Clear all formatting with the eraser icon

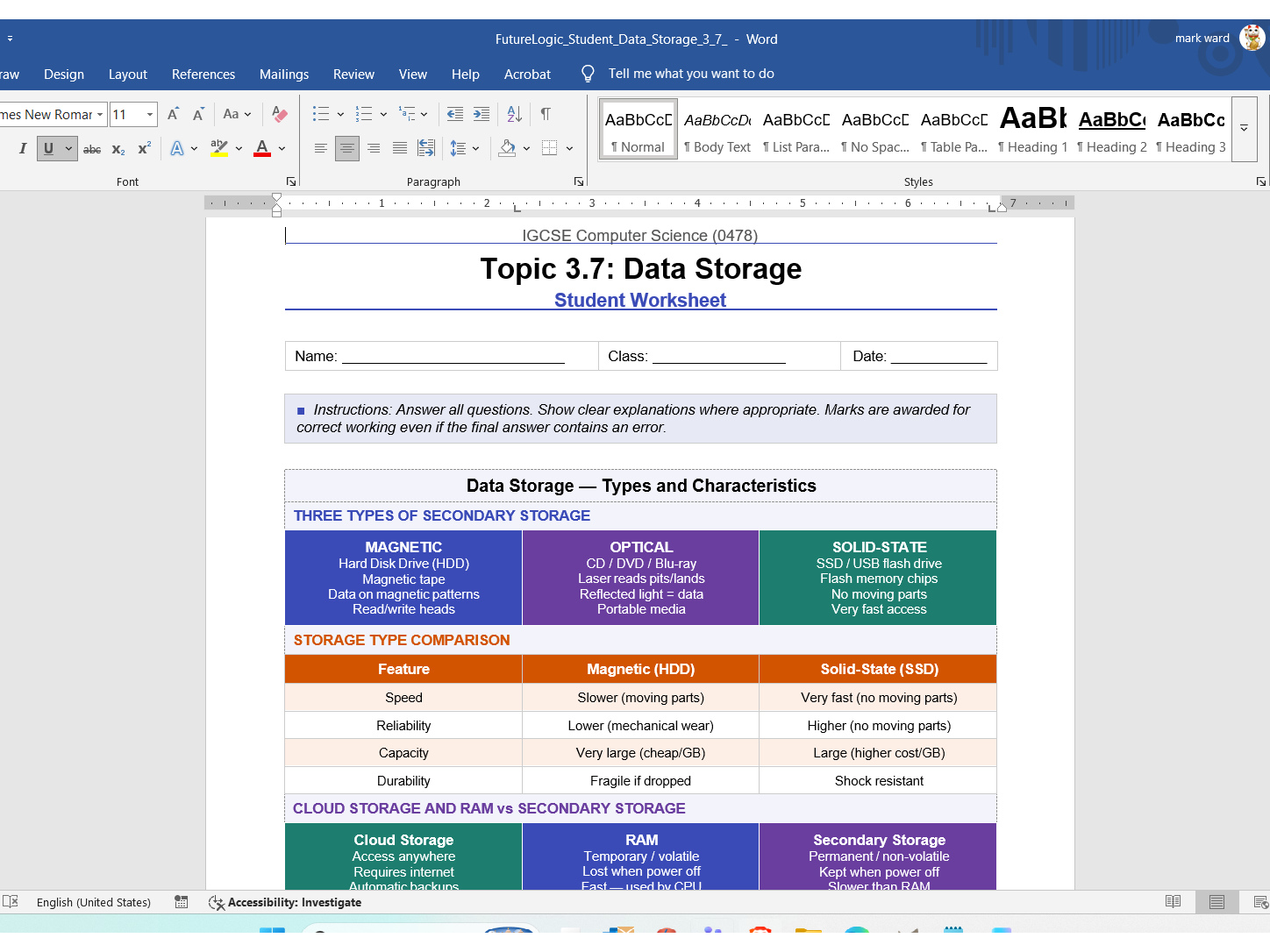point(280,114)
